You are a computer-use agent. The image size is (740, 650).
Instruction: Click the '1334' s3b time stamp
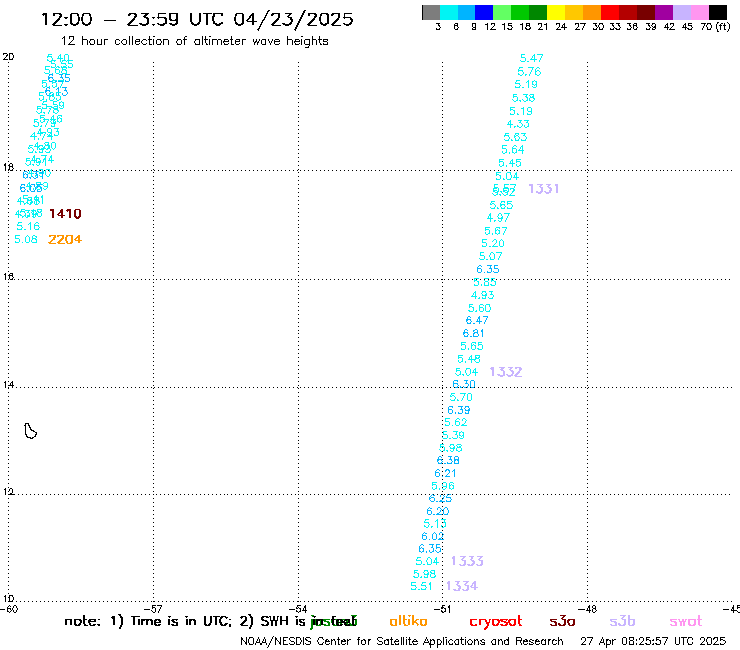[x=462, y=586]
